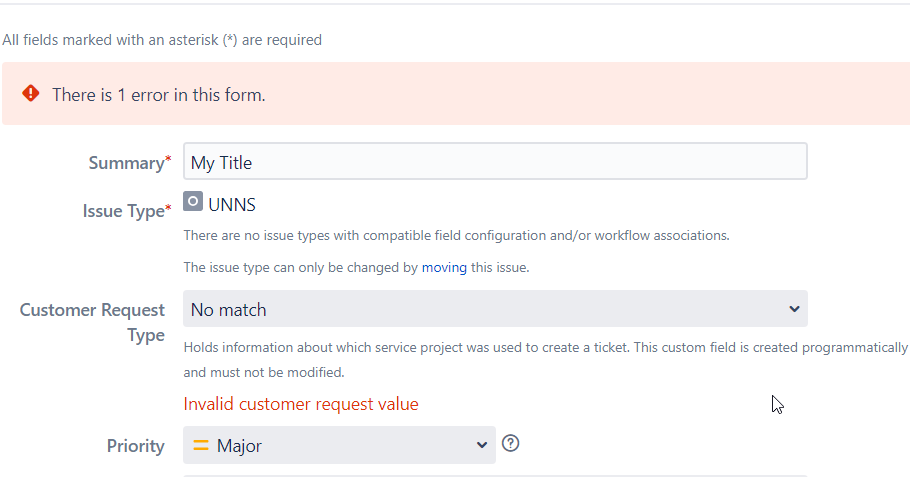Follow the moving link for issue type

[x=444, y=268]
